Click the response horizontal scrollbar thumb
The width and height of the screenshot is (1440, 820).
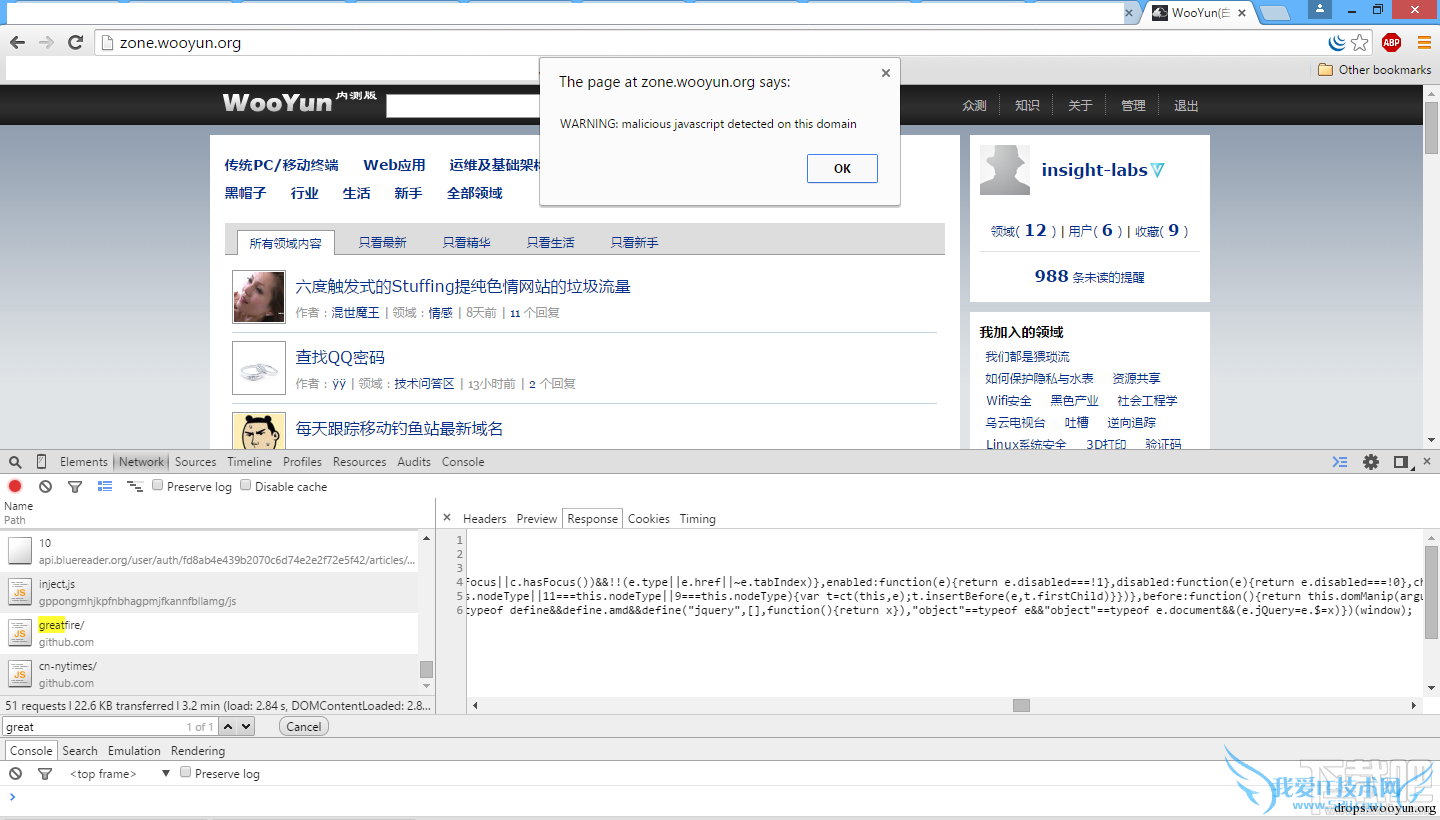click(x=1020, y=705)
